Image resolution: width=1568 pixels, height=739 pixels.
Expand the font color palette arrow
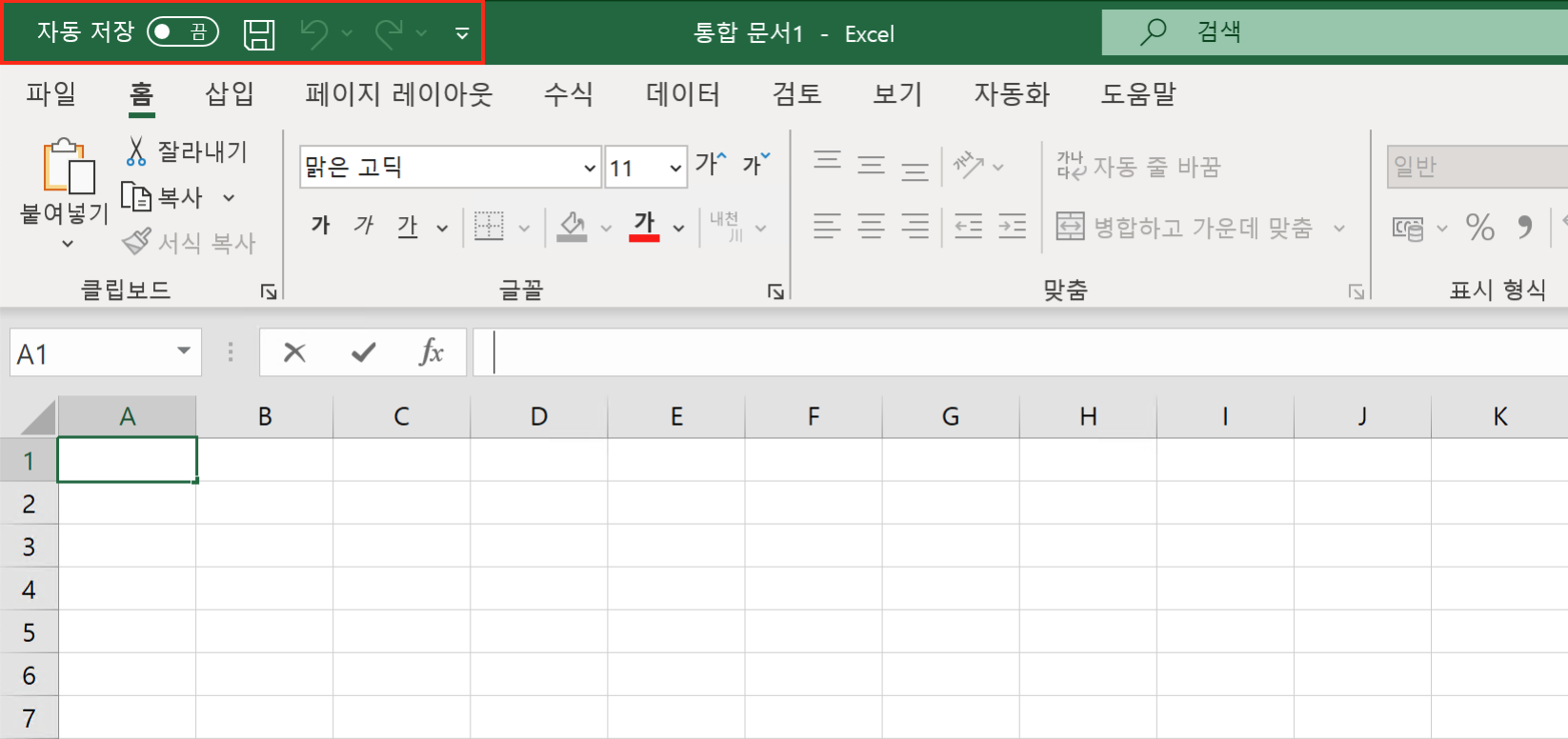tap(678, 228)
